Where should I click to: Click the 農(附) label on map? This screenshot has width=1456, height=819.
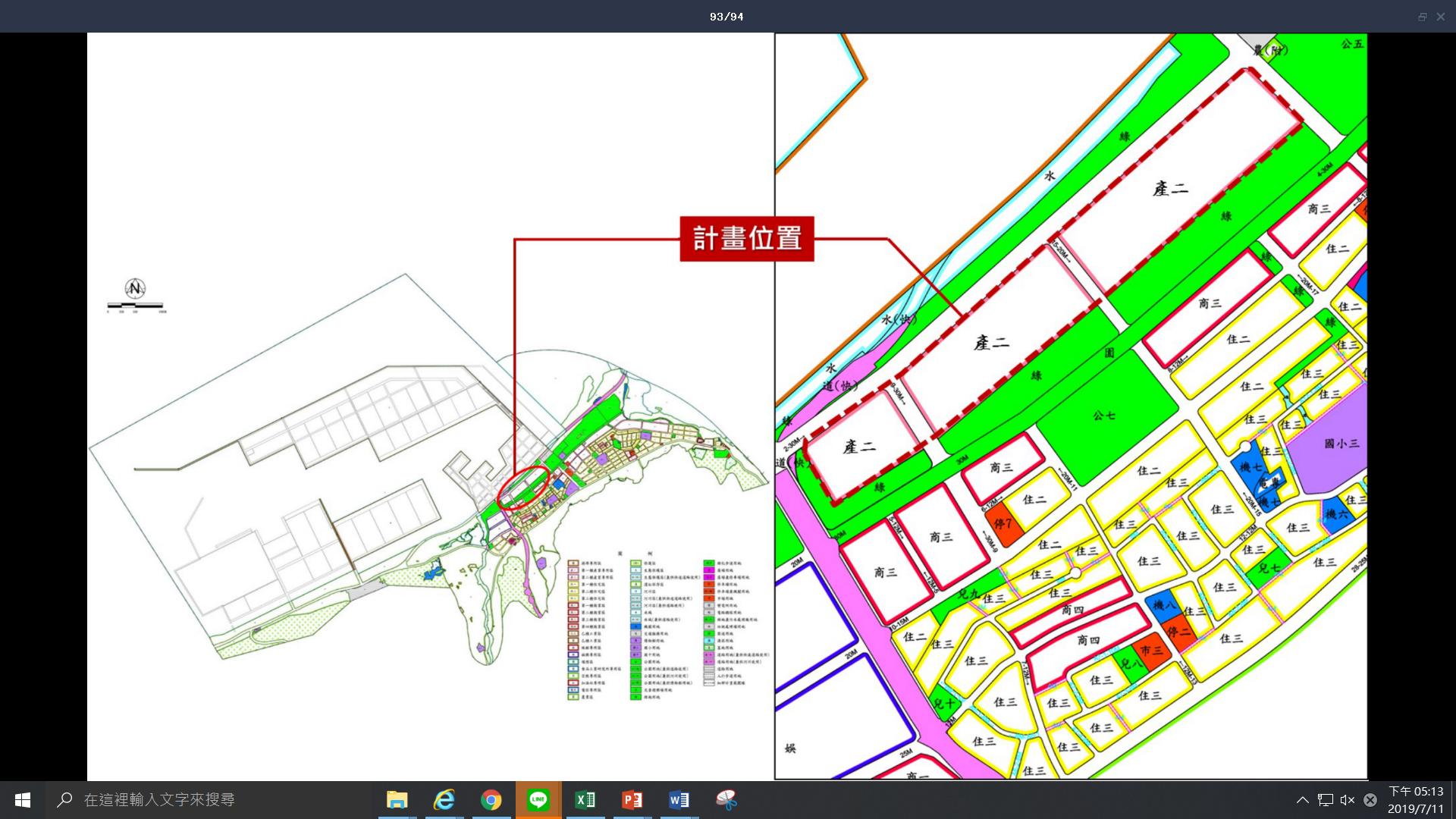(x=1270, y=51)
